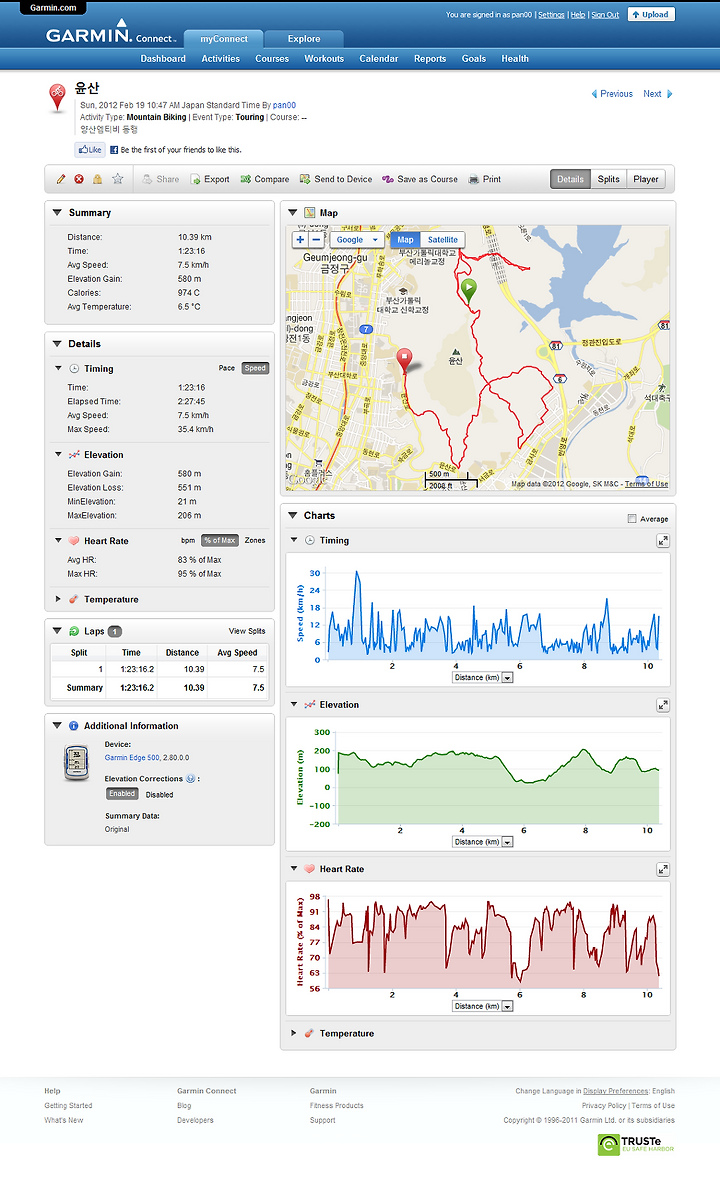Open the Google map provider dropdown
The height and width of the screenshot is (1179, 720).
[x=357, y=240]
